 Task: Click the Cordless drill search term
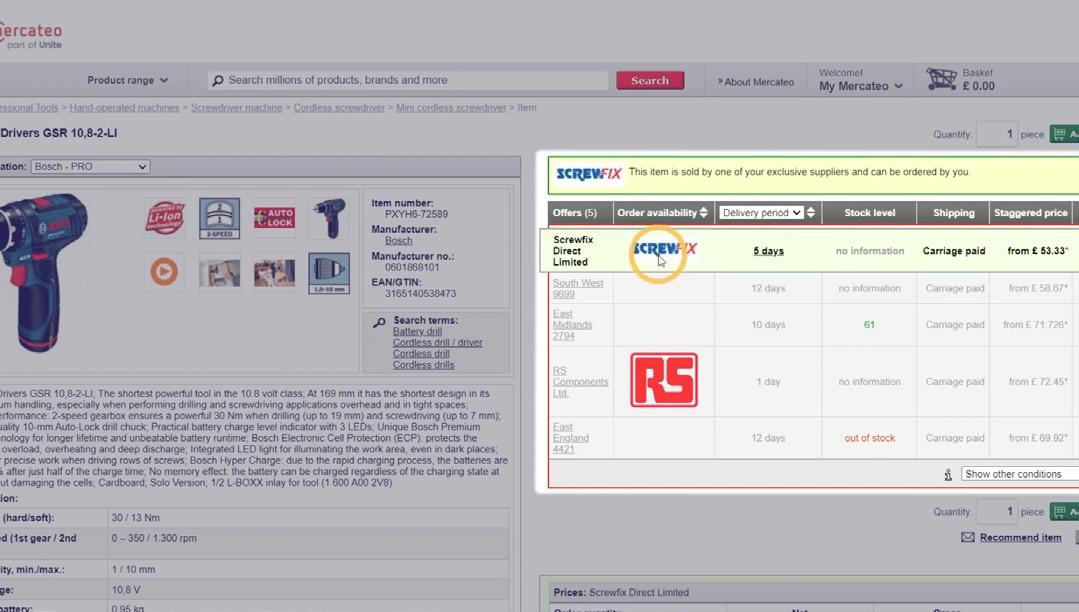pos(420,354)
